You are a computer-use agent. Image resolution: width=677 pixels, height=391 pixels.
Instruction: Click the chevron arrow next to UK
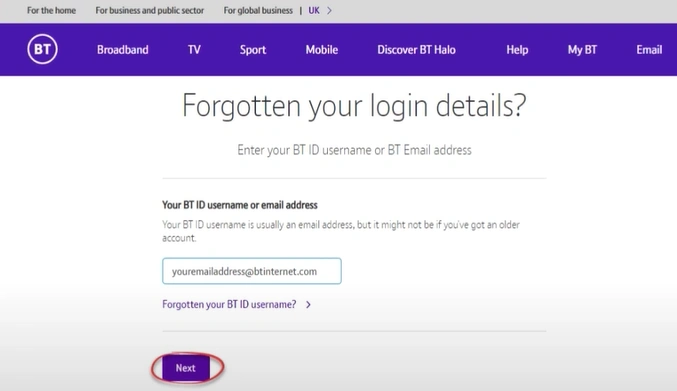pyautogui.click(x=329, y=11)
